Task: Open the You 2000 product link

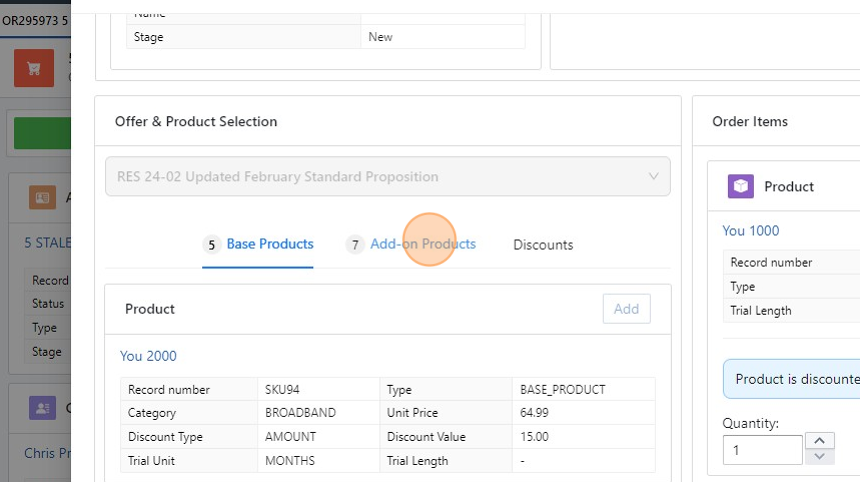Action: 148,356
